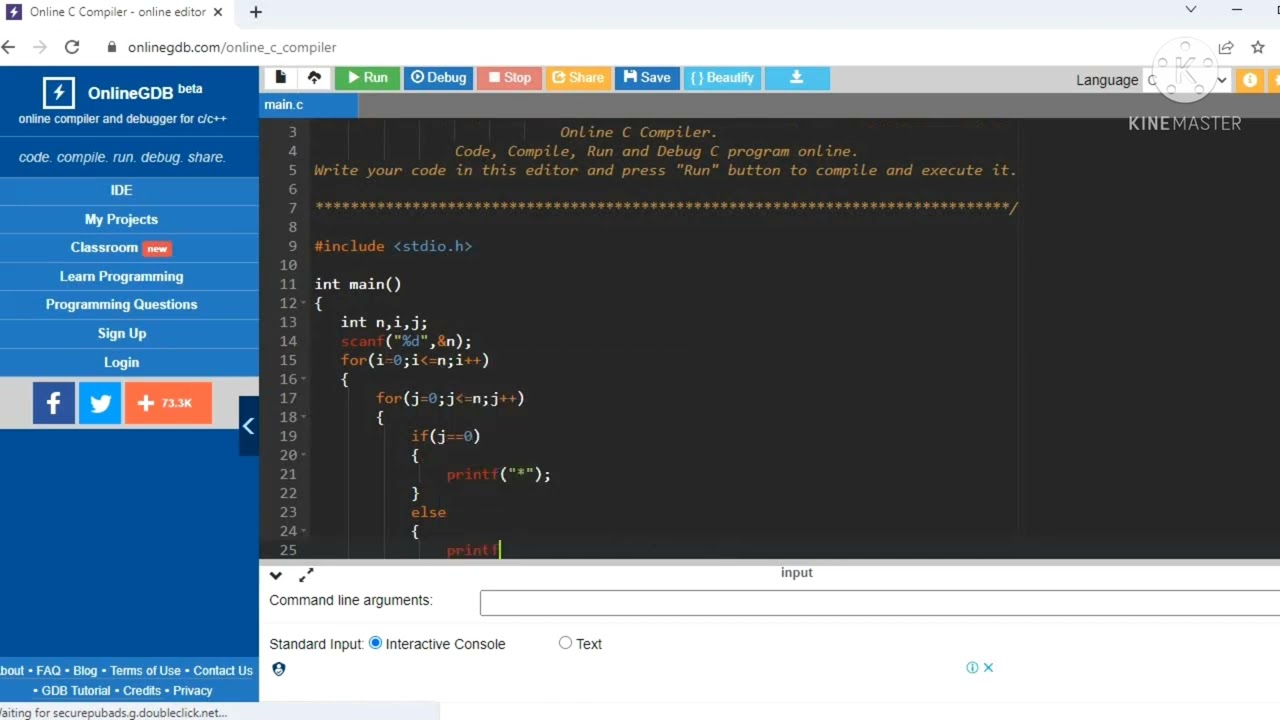Open Learn Programming link

point(122,276)
